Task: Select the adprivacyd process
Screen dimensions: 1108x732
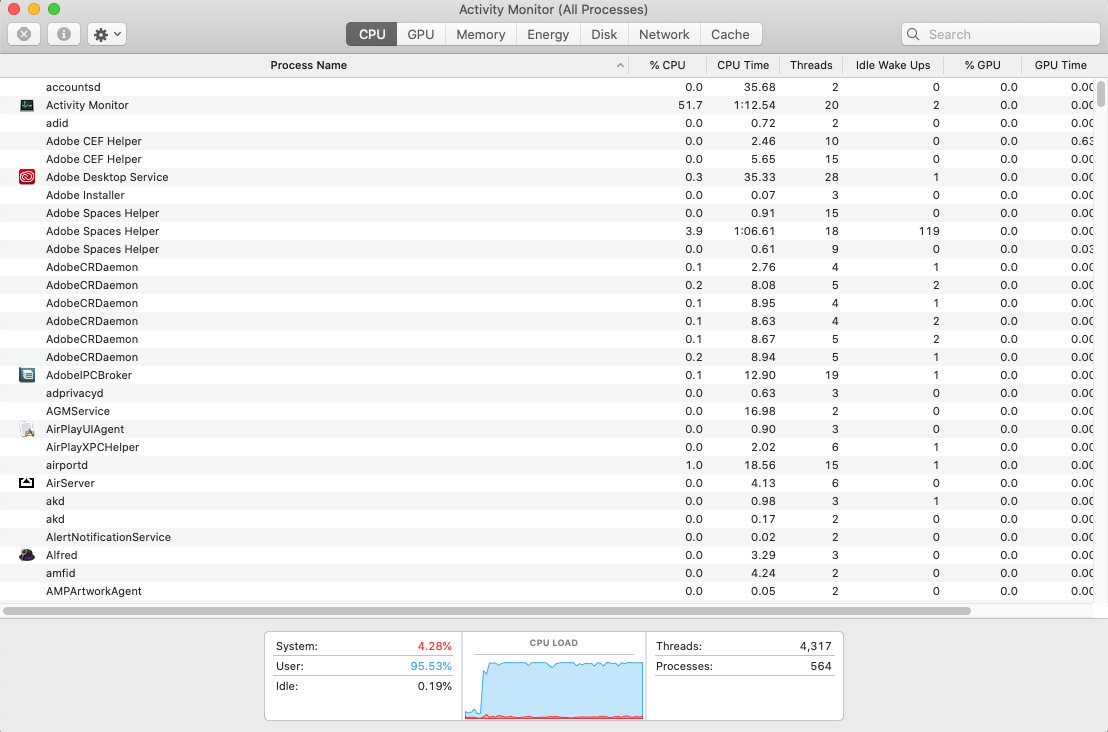Action: [548, 394]
